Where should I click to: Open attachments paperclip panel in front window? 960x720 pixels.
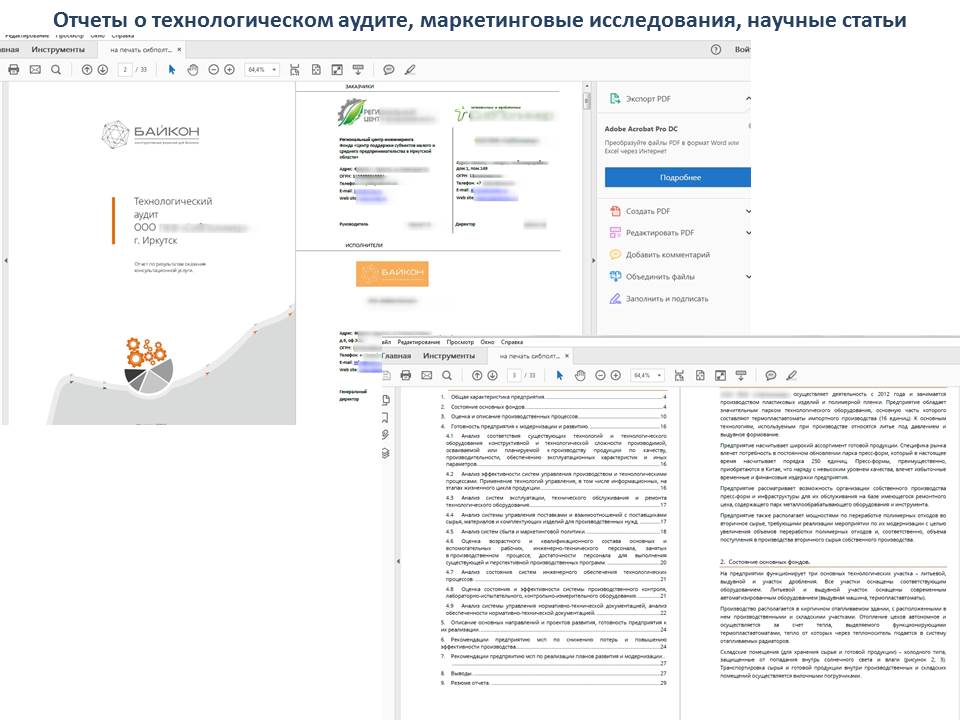386,435
